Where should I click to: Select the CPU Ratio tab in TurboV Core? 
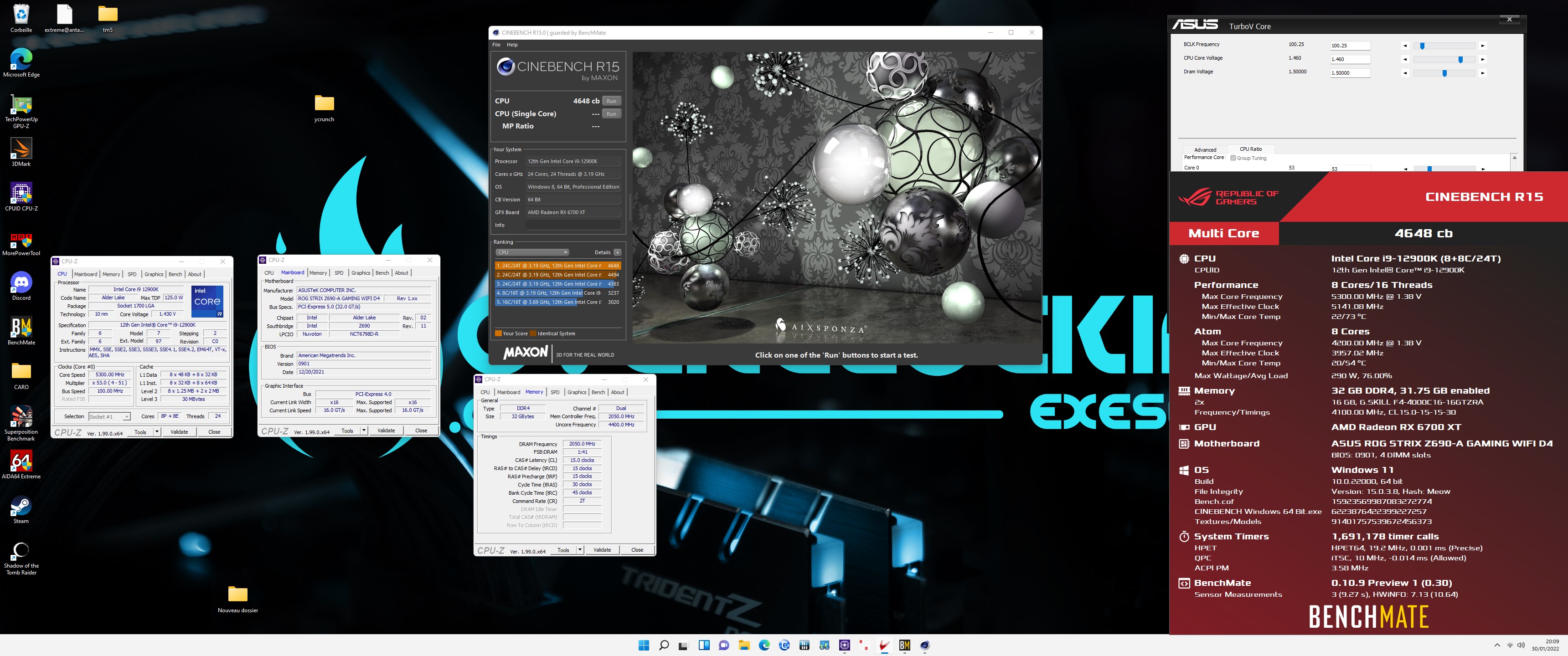pyautogui.click(x=1251, y=149)
